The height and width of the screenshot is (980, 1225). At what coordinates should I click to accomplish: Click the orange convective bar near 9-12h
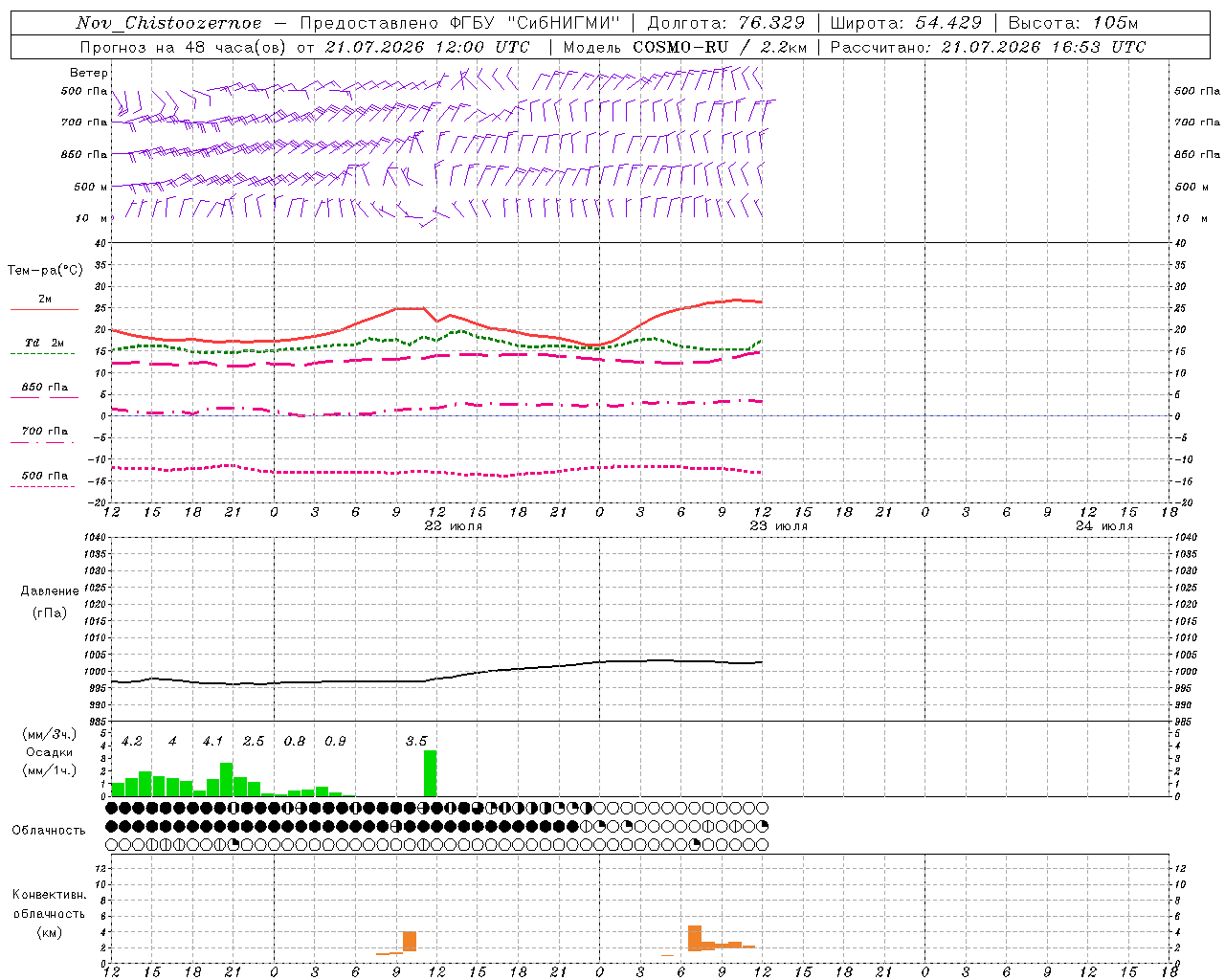point(410,942)
